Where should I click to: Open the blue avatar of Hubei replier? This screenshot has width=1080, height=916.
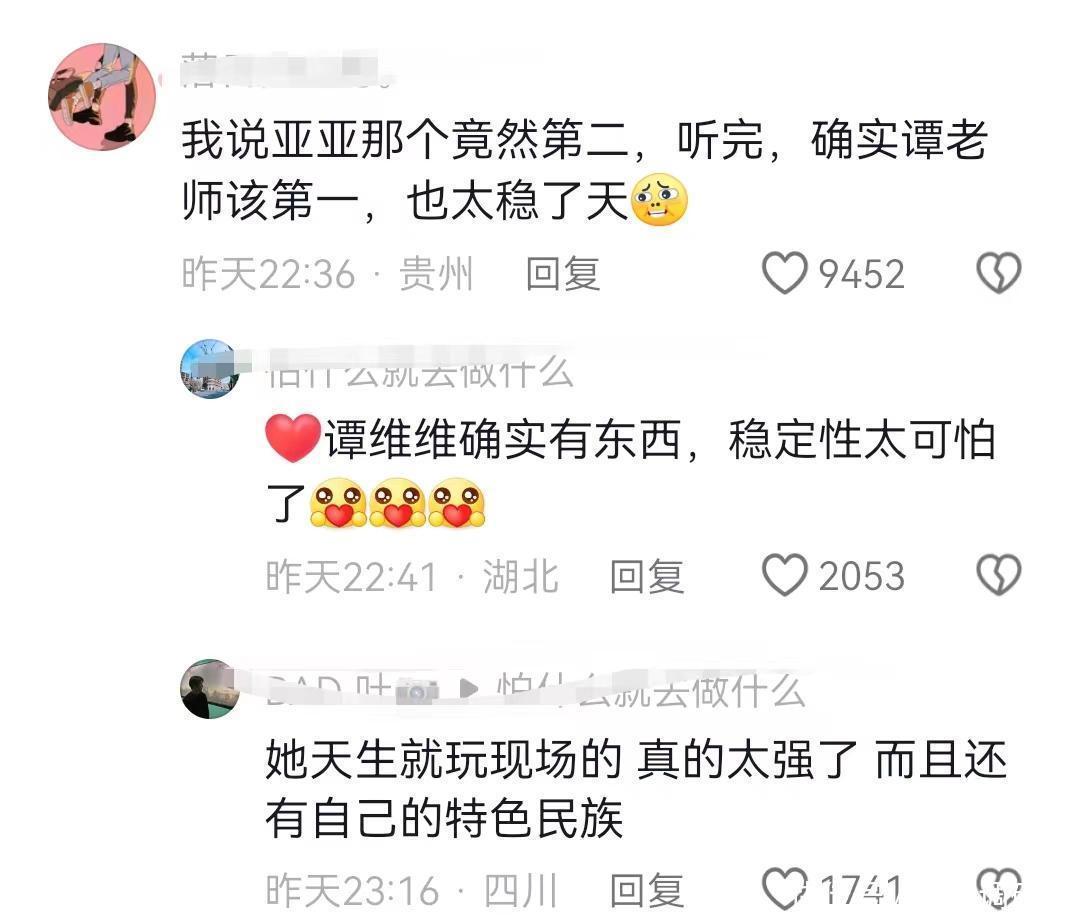point(210,368)
